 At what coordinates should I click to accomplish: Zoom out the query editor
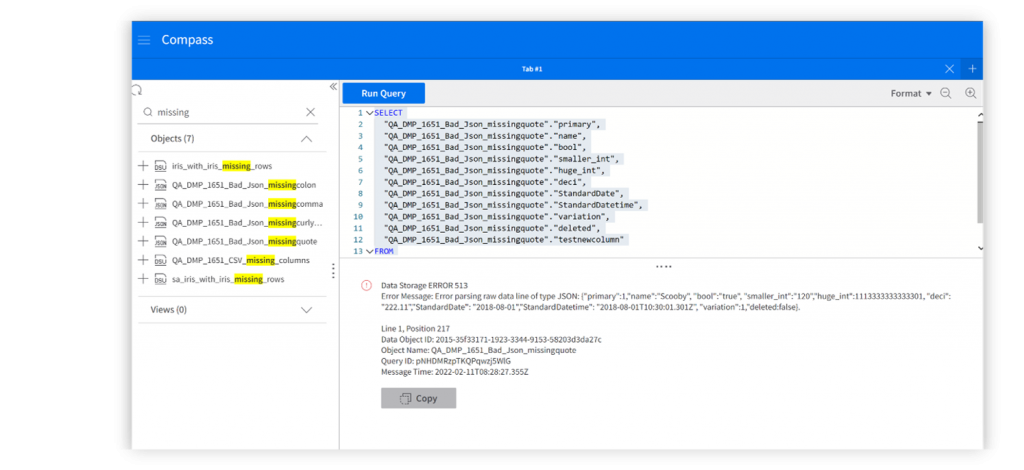tap(946, 93)
